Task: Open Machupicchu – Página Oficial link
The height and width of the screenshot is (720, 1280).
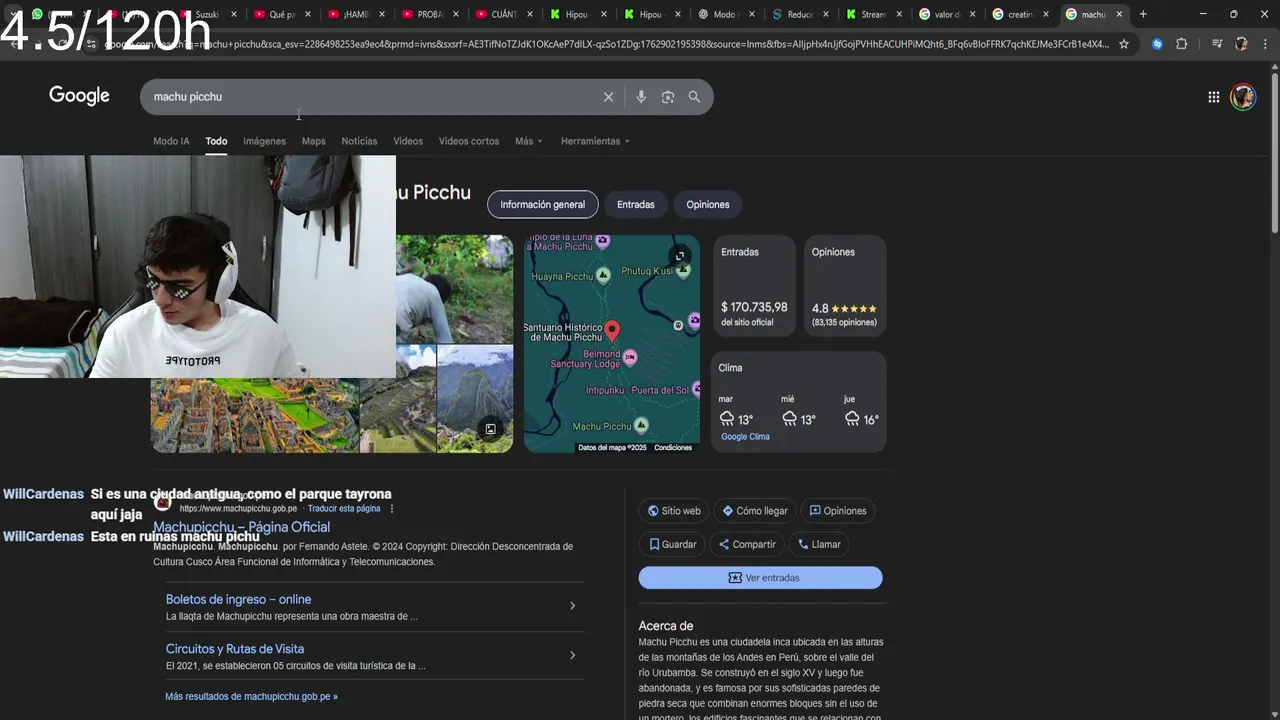Action: (x=241, y=527)
